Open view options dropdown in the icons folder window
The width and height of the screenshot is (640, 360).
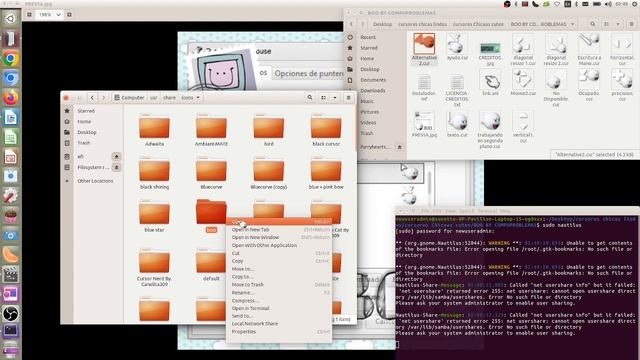click(335, 98)
